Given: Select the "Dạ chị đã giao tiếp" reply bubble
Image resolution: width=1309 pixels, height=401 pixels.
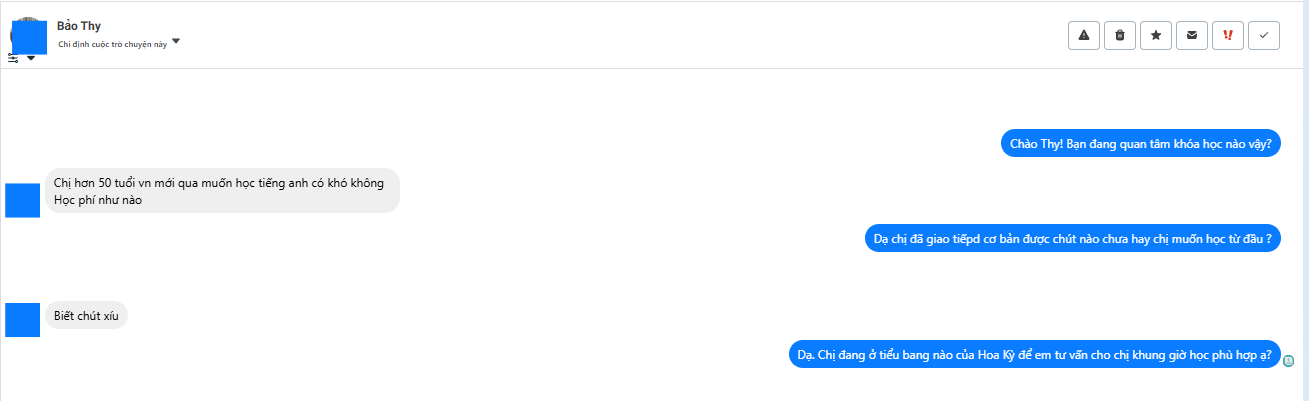Looking at the screenshot, I should 1072,238.
